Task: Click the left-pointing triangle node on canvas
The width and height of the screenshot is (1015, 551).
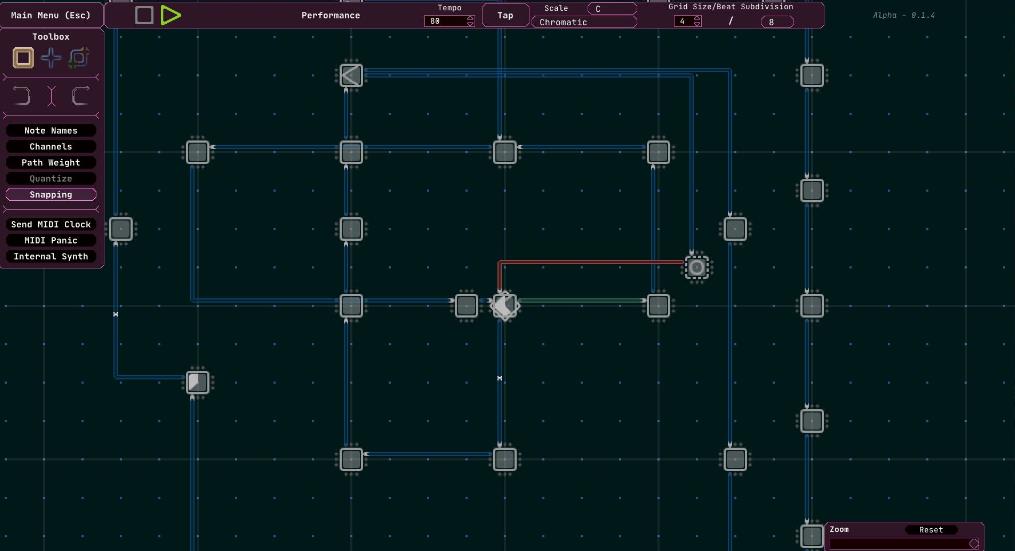Action: coord(350,75)
